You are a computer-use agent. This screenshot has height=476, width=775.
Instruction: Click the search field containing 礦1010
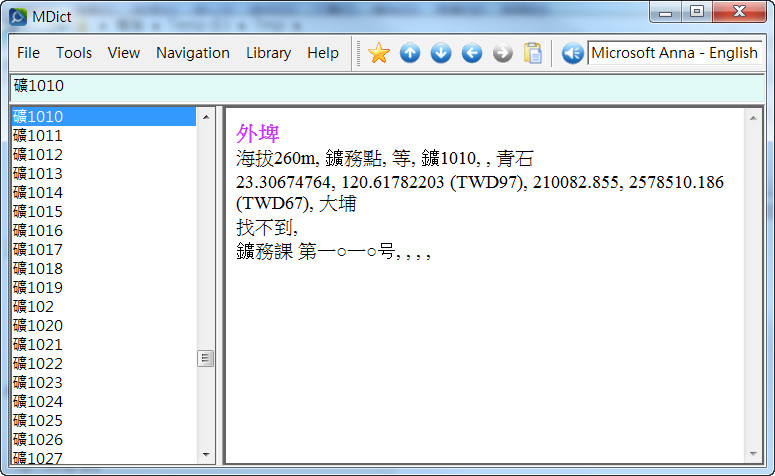point(387,86)
